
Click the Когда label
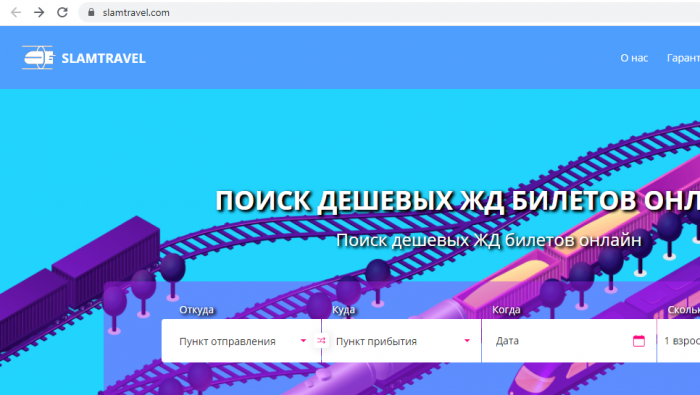506,310
